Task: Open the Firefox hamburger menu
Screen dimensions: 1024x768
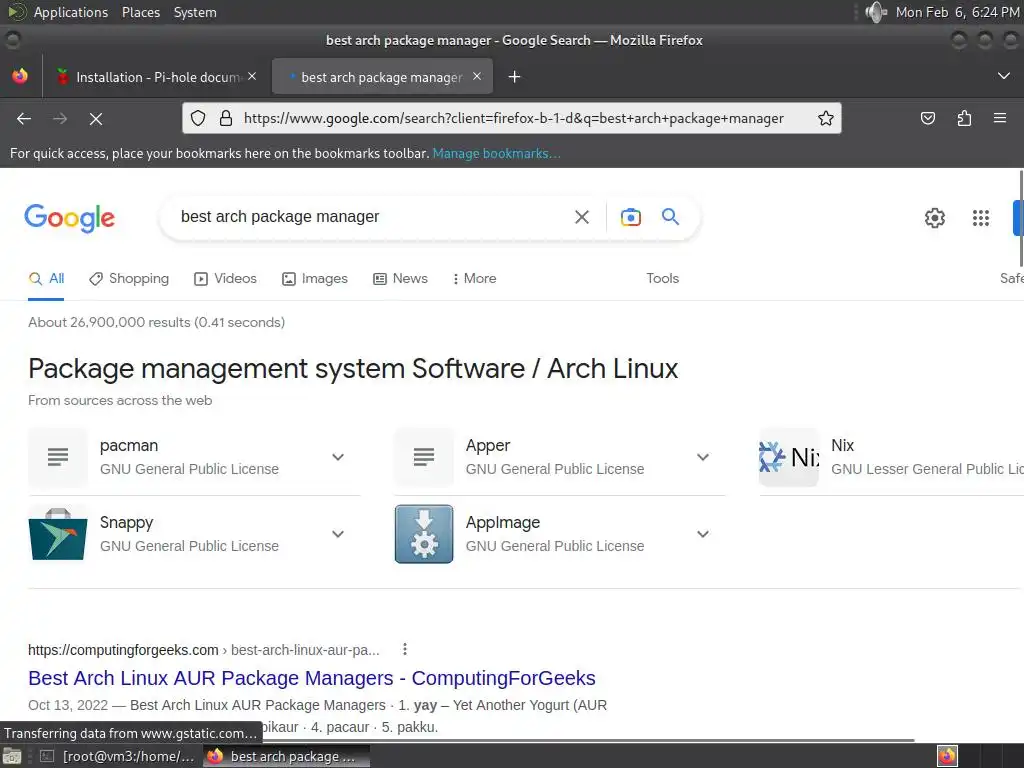Action: pos(1000,118)
